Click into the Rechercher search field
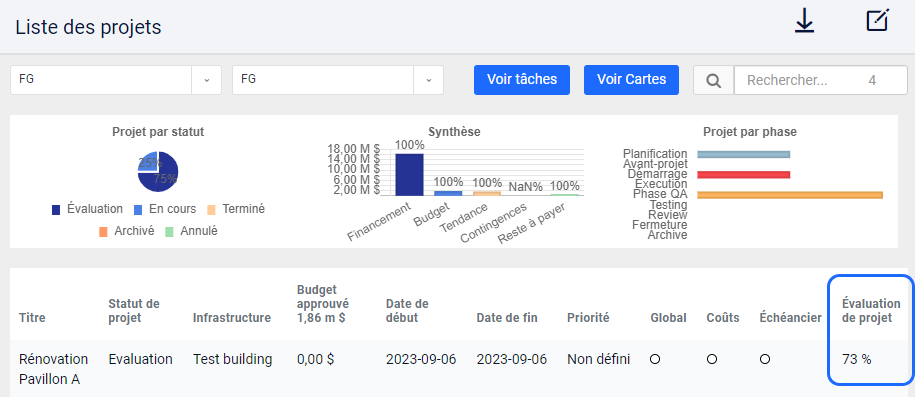Screen dimensions: 915x397 pyautogui.click(x=820, y=80)
